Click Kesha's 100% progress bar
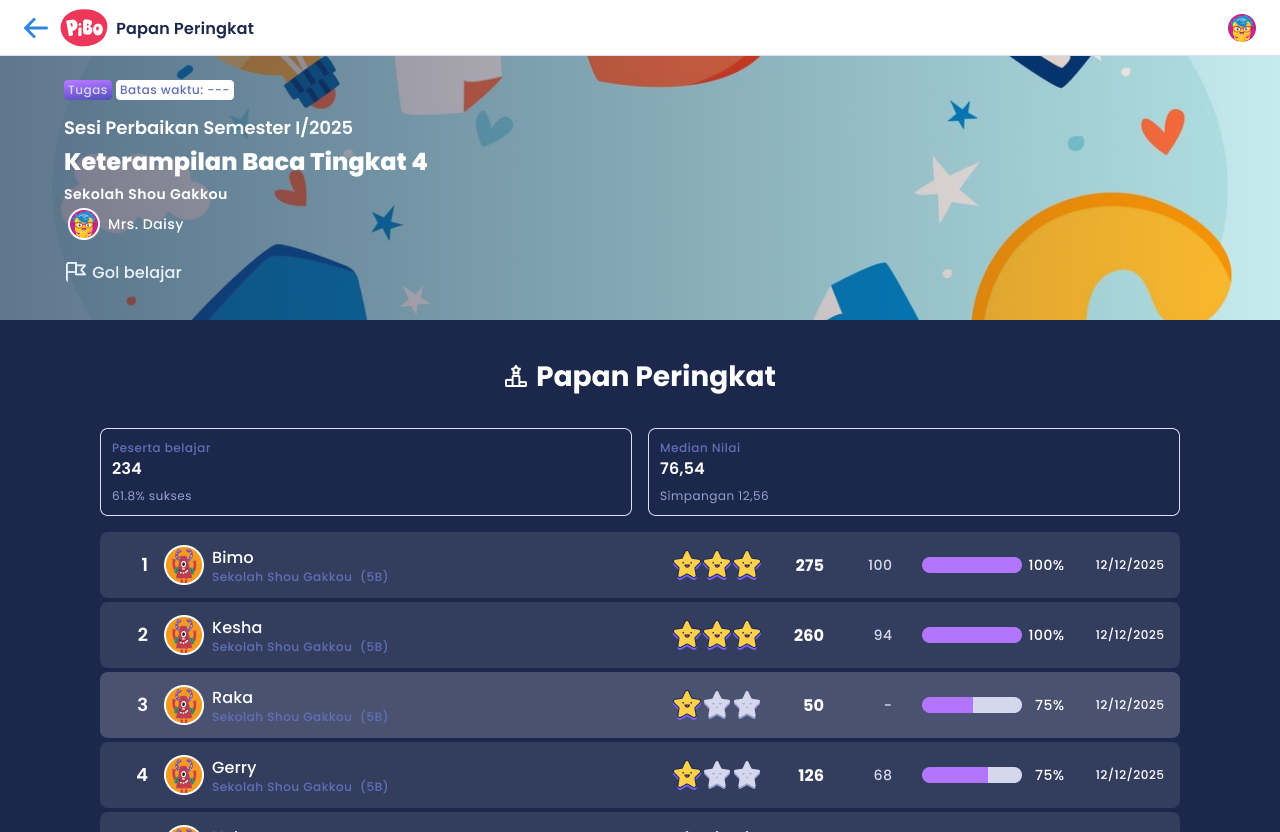The image size is (1280, 832). (x=972, y=635)
